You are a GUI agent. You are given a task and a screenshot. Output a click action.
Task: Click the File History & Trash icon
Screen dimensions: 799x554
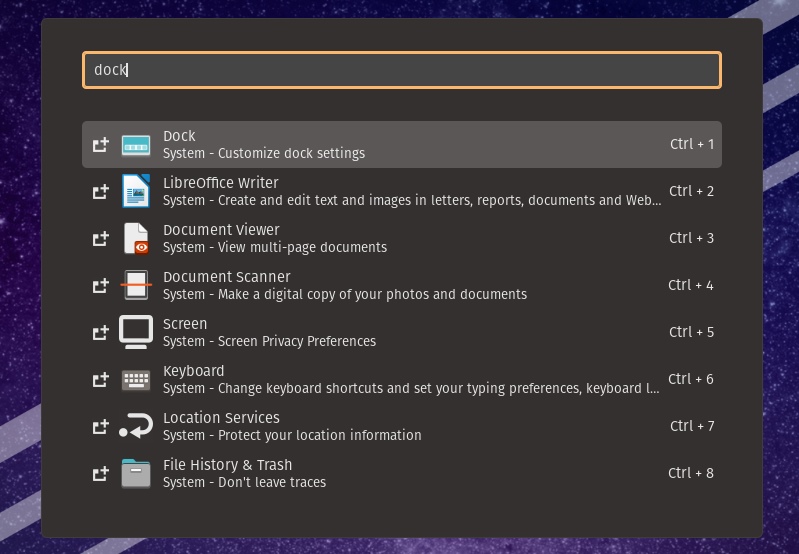136,473
